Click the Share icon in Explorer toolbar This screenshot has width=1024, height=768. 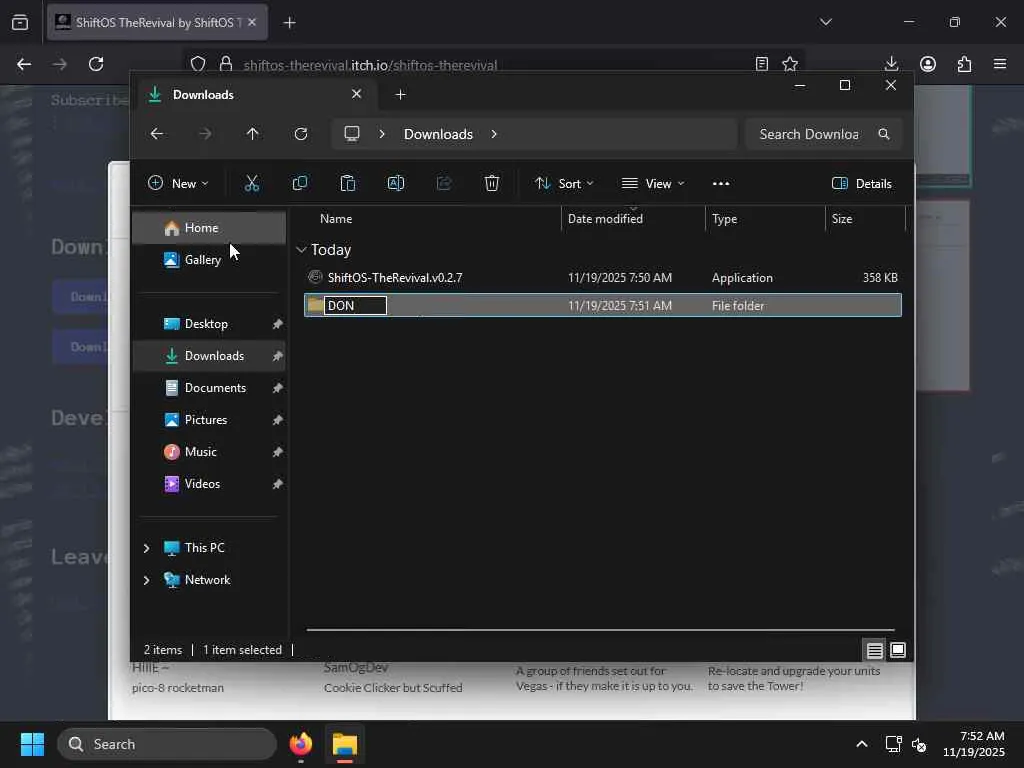pyautogui.click(x=444, y=184)
